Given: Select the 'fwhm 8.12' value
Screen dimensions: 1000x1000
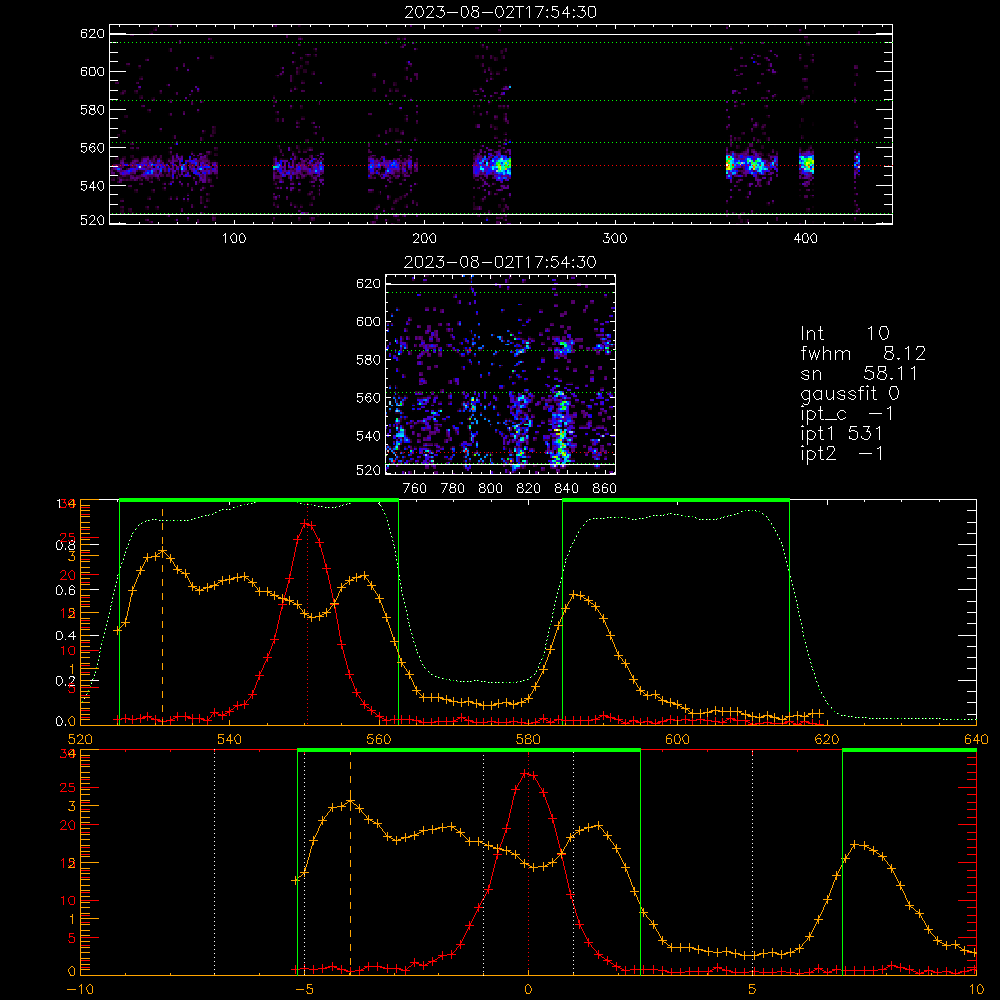Looking at the screenshot, I should point(863,353).
